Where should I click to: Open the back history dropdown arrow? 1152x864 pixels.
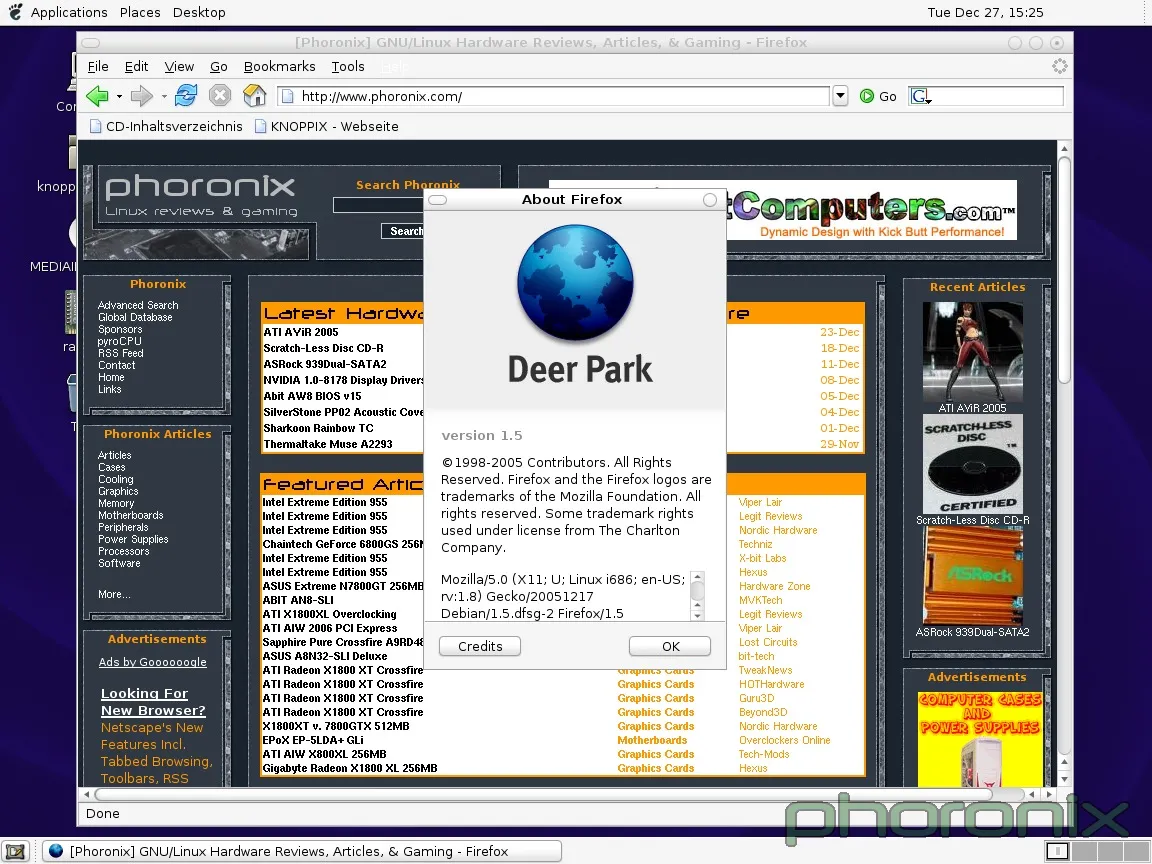tap(119, 96)
